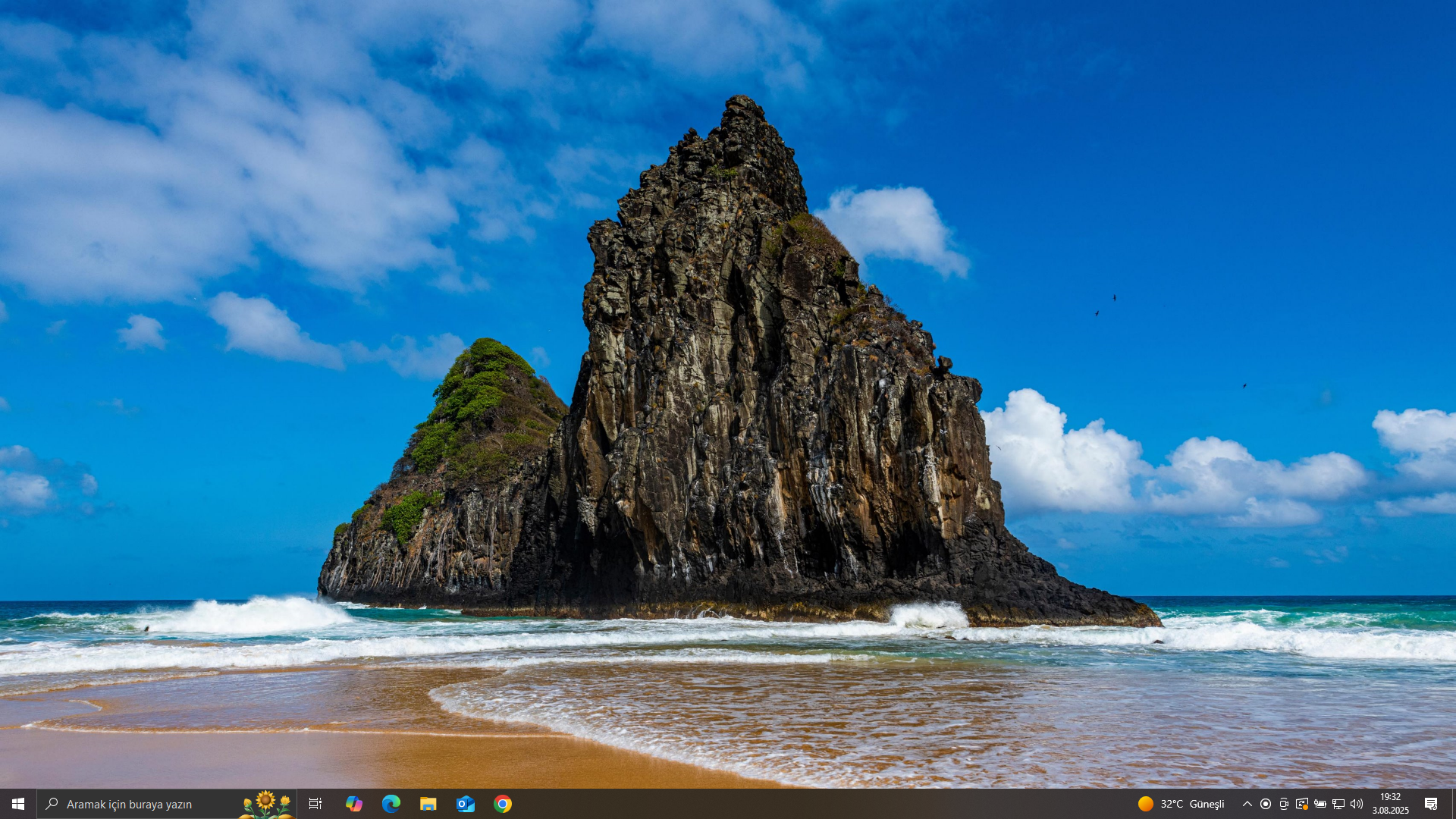Click the sync status tray icon with orange dot
Viewport: 1456px width, 819px height.
(x=1301, y=804)
